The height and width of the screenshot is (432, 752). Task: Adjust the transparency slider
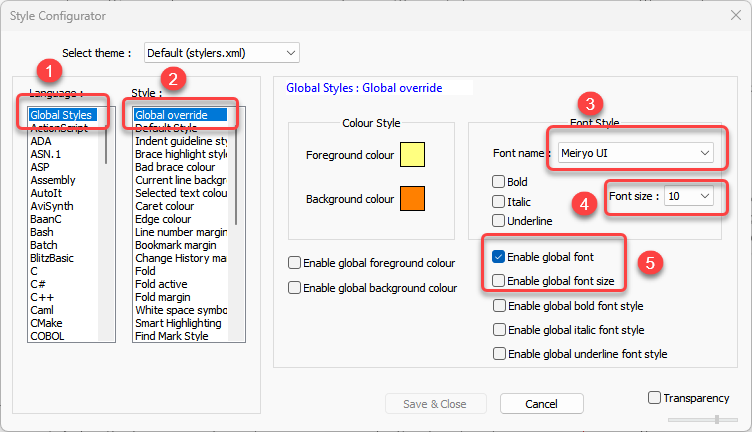click(x=716, y=419)
